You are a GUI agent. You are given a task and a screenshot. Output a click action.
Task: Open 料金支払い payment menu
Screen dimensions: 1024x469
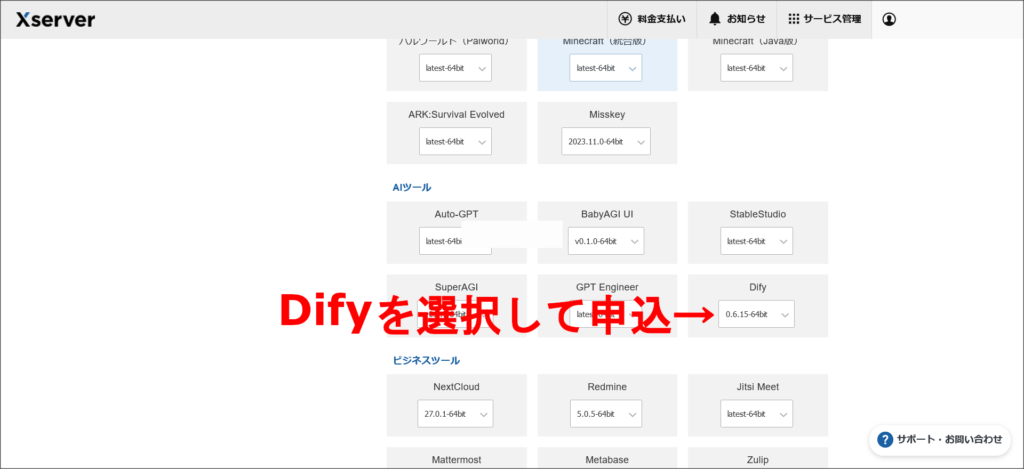click(652, 20)
